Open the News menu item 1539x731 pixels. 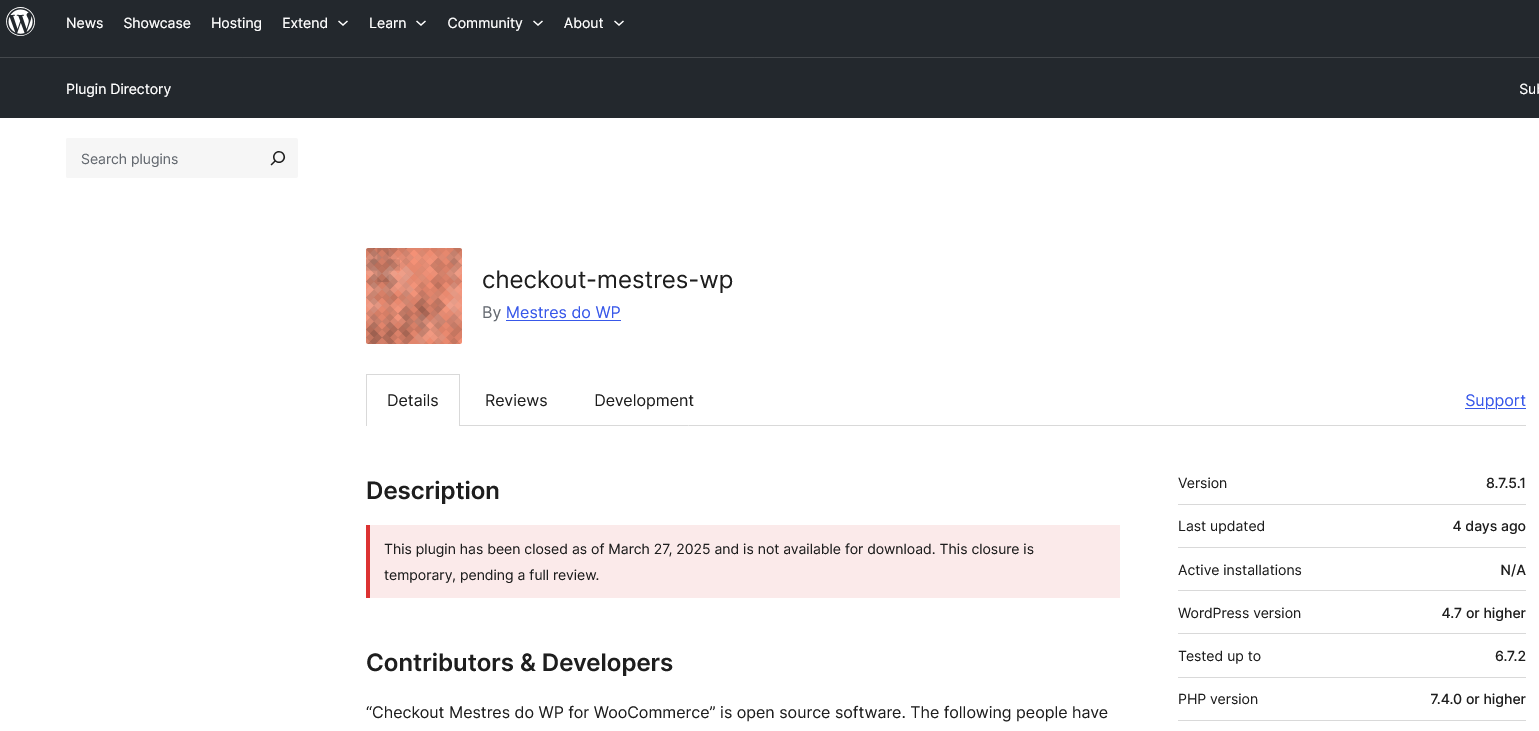[x=84, y=23]
